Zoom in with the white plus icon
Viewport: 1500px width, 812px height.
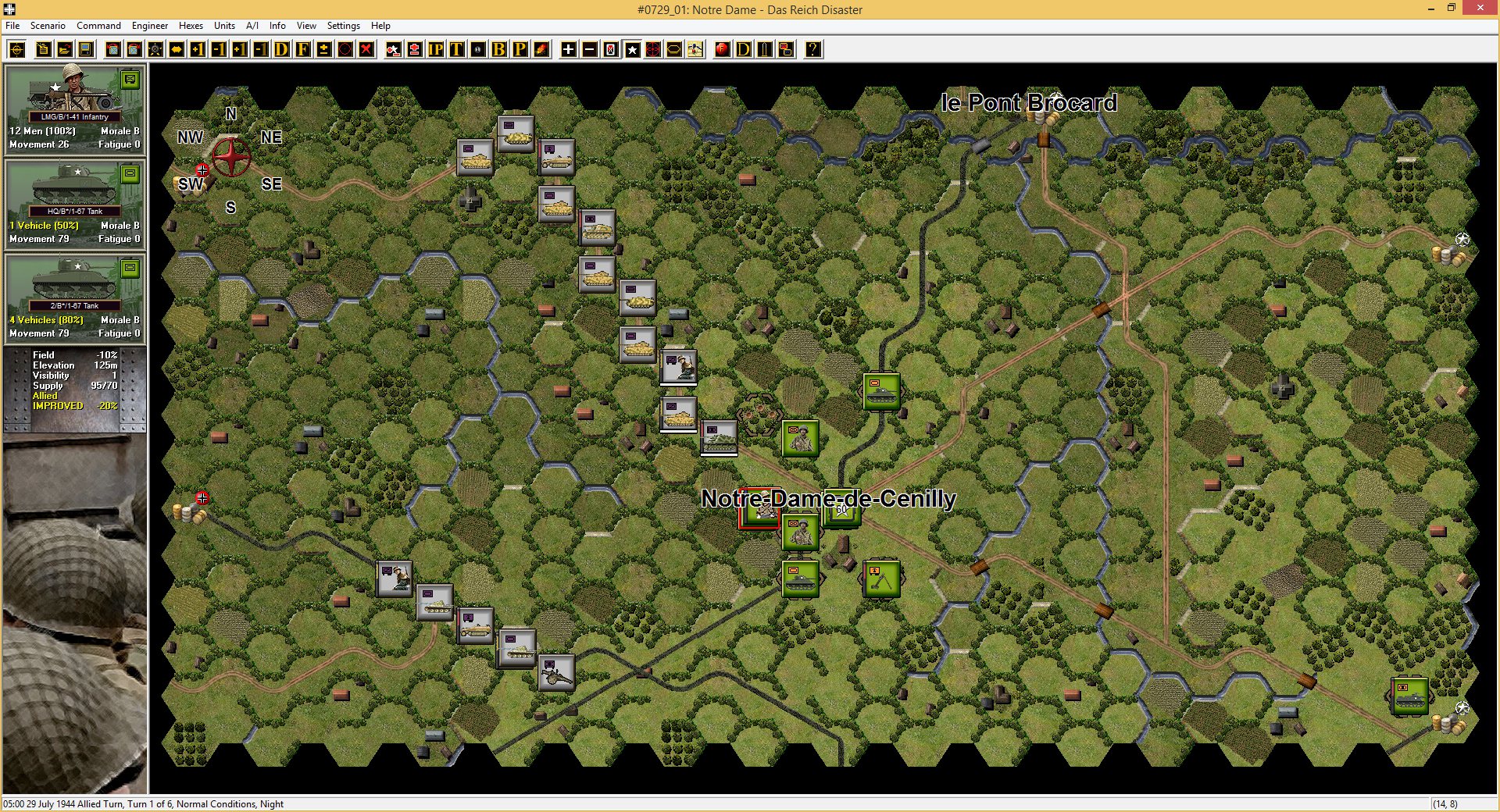click(x=569, y=49)
